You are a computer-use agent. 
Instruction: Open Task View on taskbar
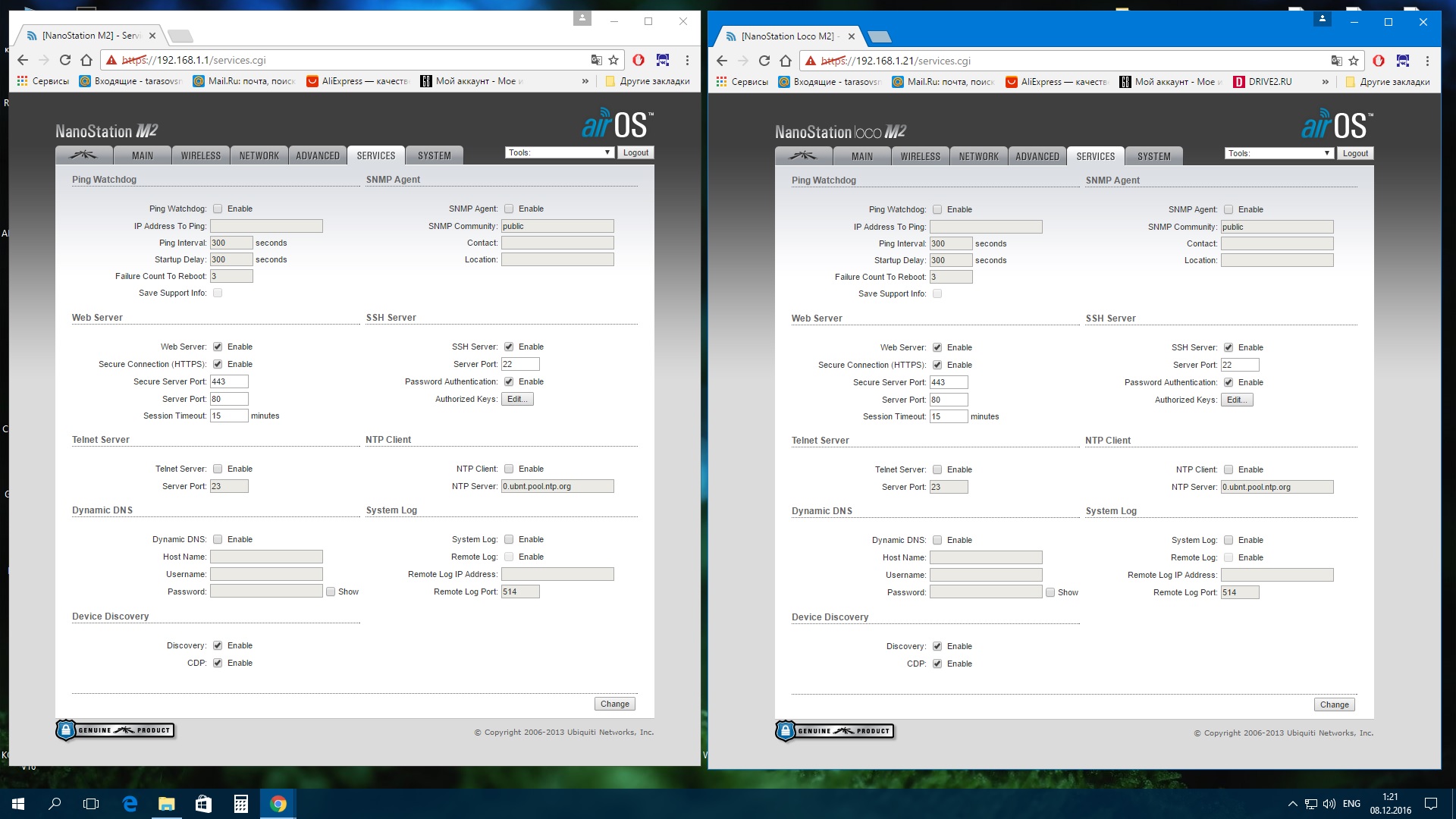91,804
